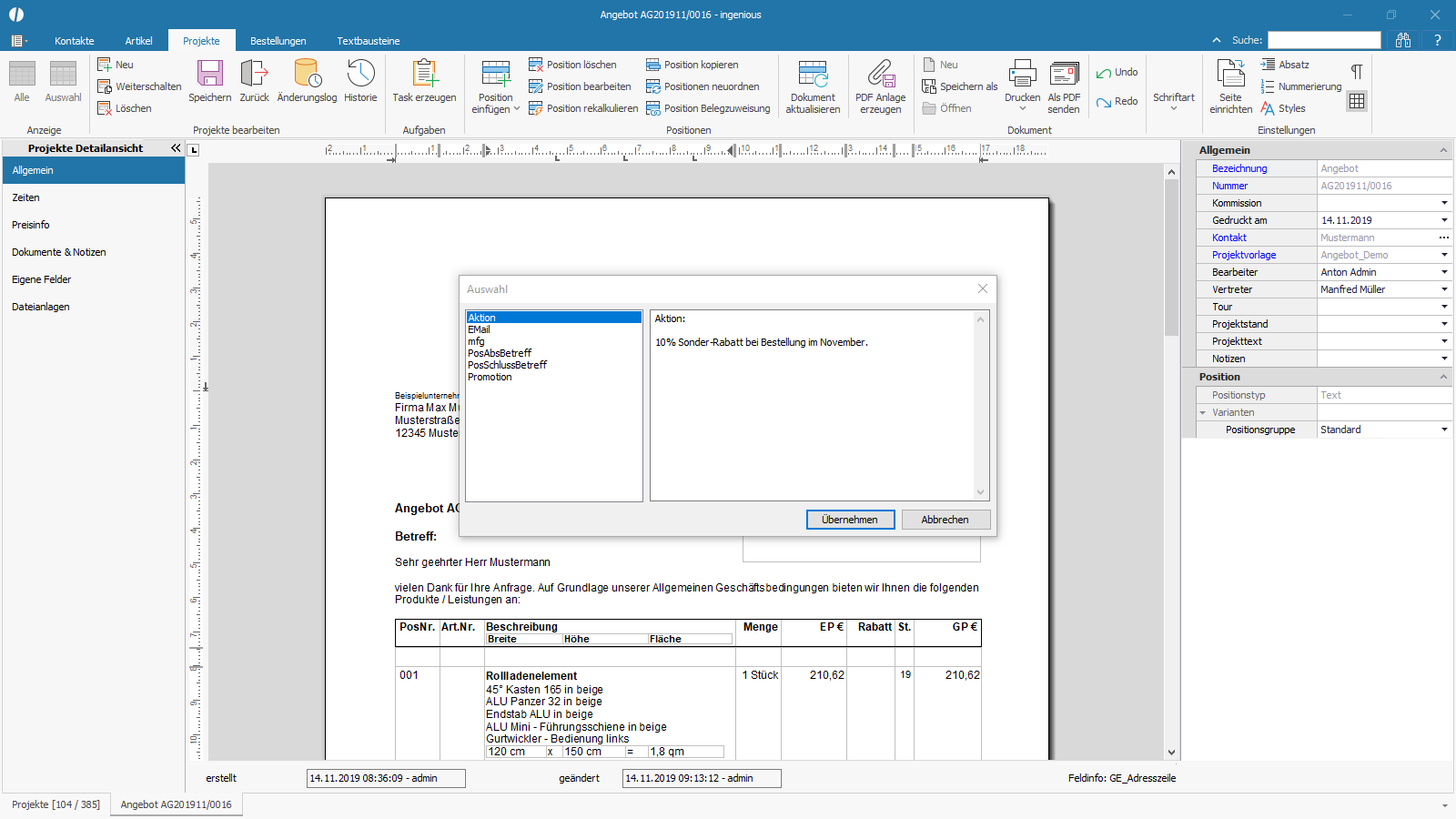Open Absatz settings
The height and width of the screenshot is (819, 1456).
click(x=1285, y=65)
